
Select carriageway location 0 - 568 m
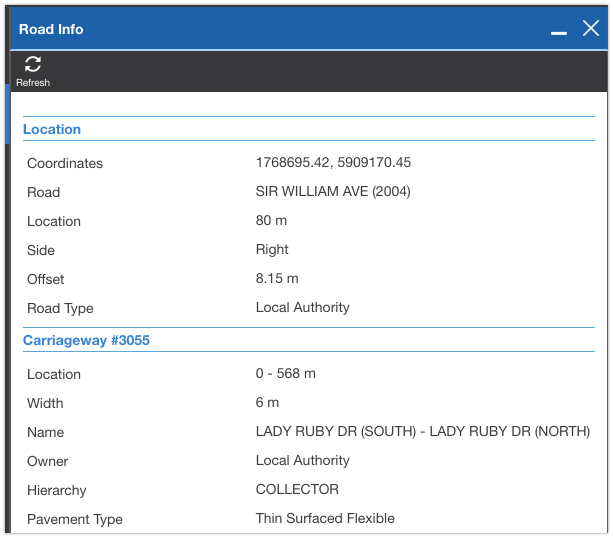pyautogui.click(x=286, y=373)
